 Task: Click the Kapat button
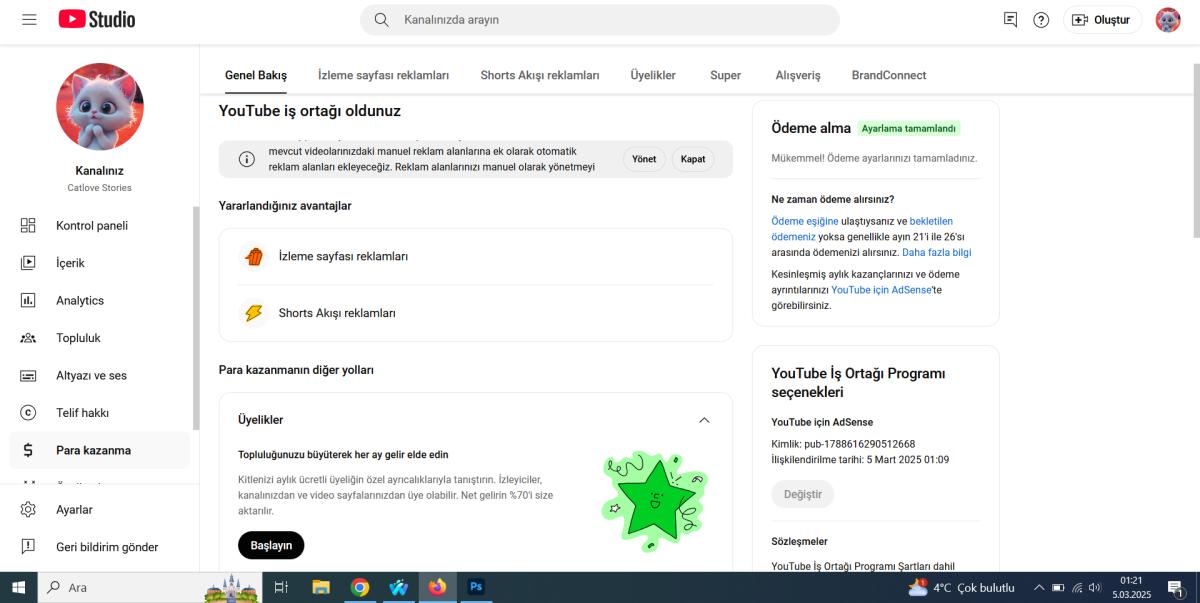click(x=693, y=159)
